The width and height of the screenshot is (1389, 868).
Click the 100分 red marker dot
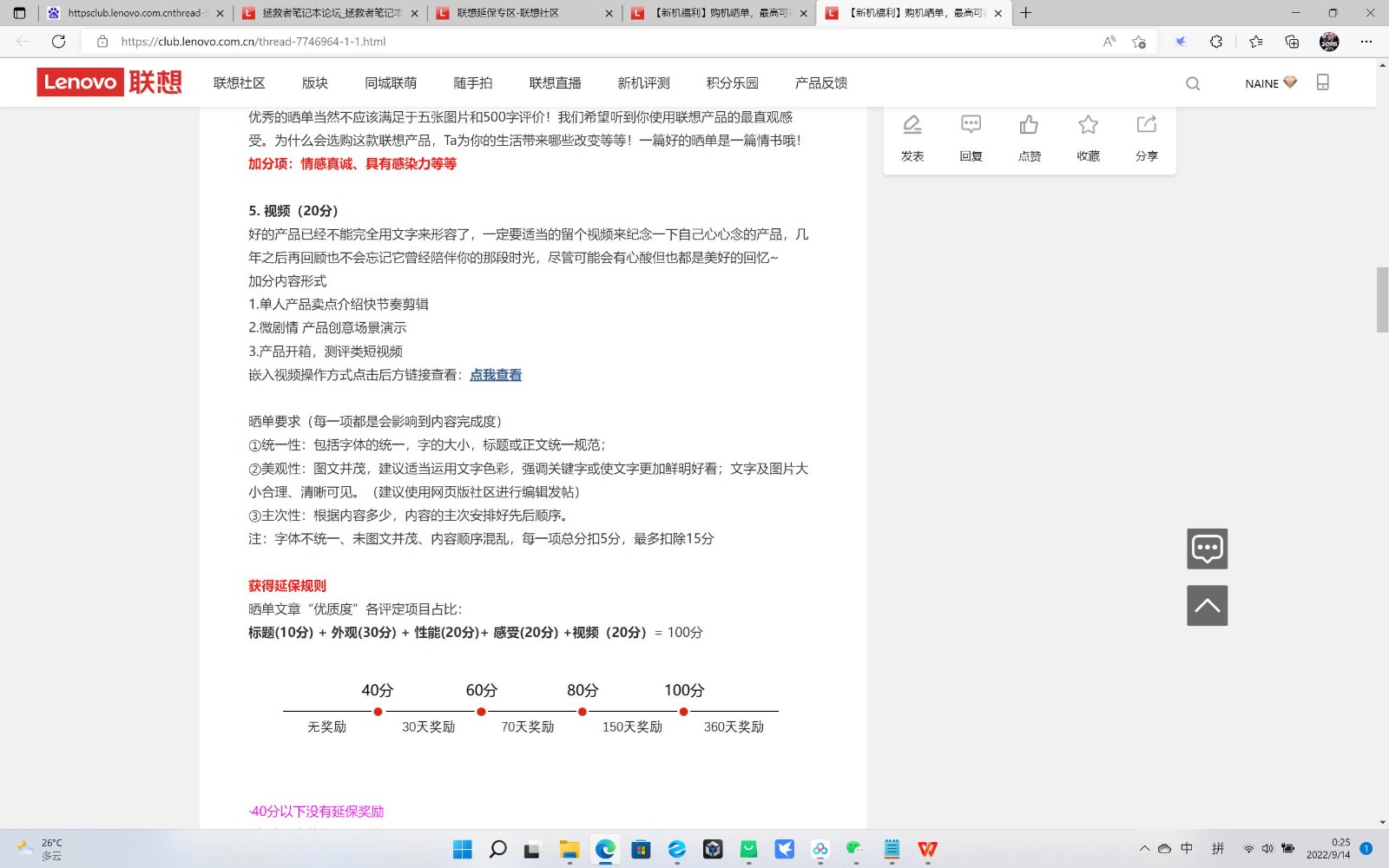(684, 712)
